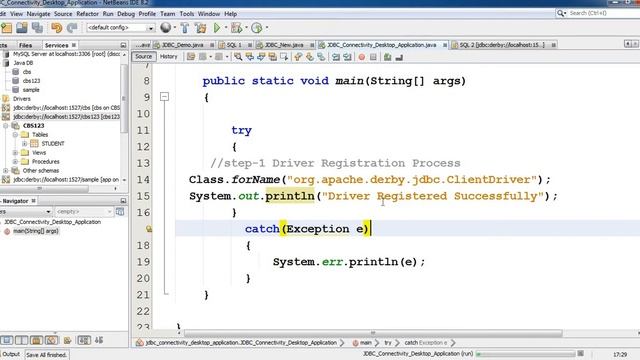This screenshot has height=360, width=640.
Task: Close the Services tab with its x
Action: 74,45
